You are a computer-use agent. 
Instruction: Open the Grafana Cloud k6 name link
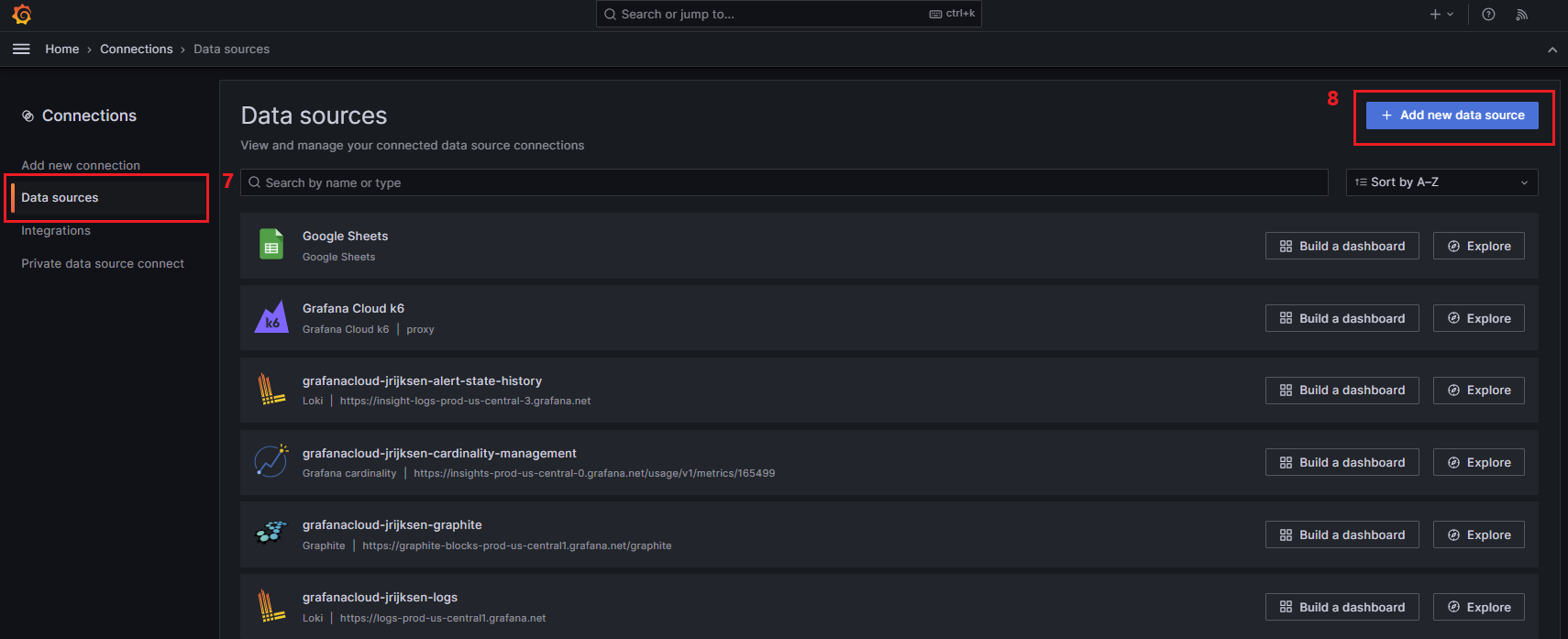pos(353,309)
